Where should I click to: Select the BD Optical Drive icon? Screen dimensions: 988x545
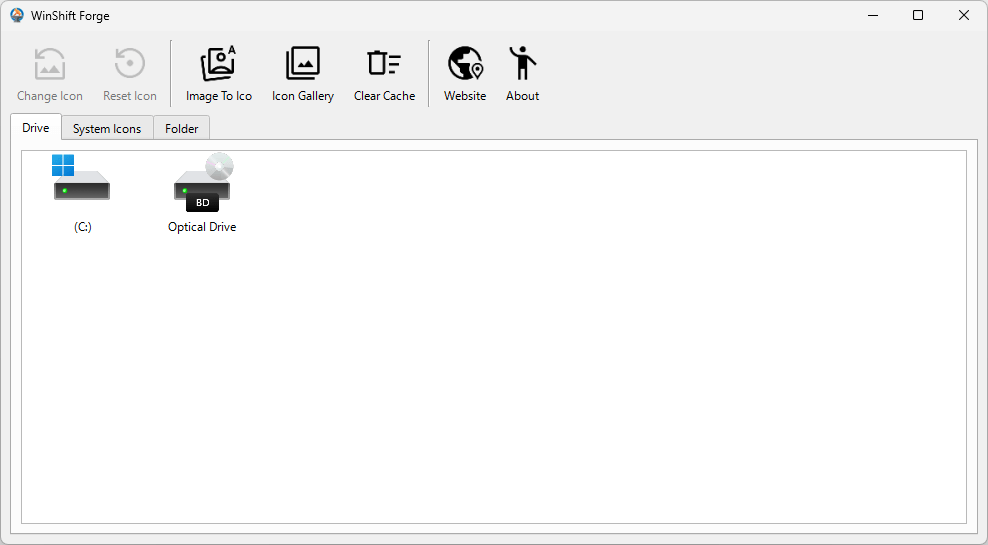pyautogui.click(x=202, y=182)
